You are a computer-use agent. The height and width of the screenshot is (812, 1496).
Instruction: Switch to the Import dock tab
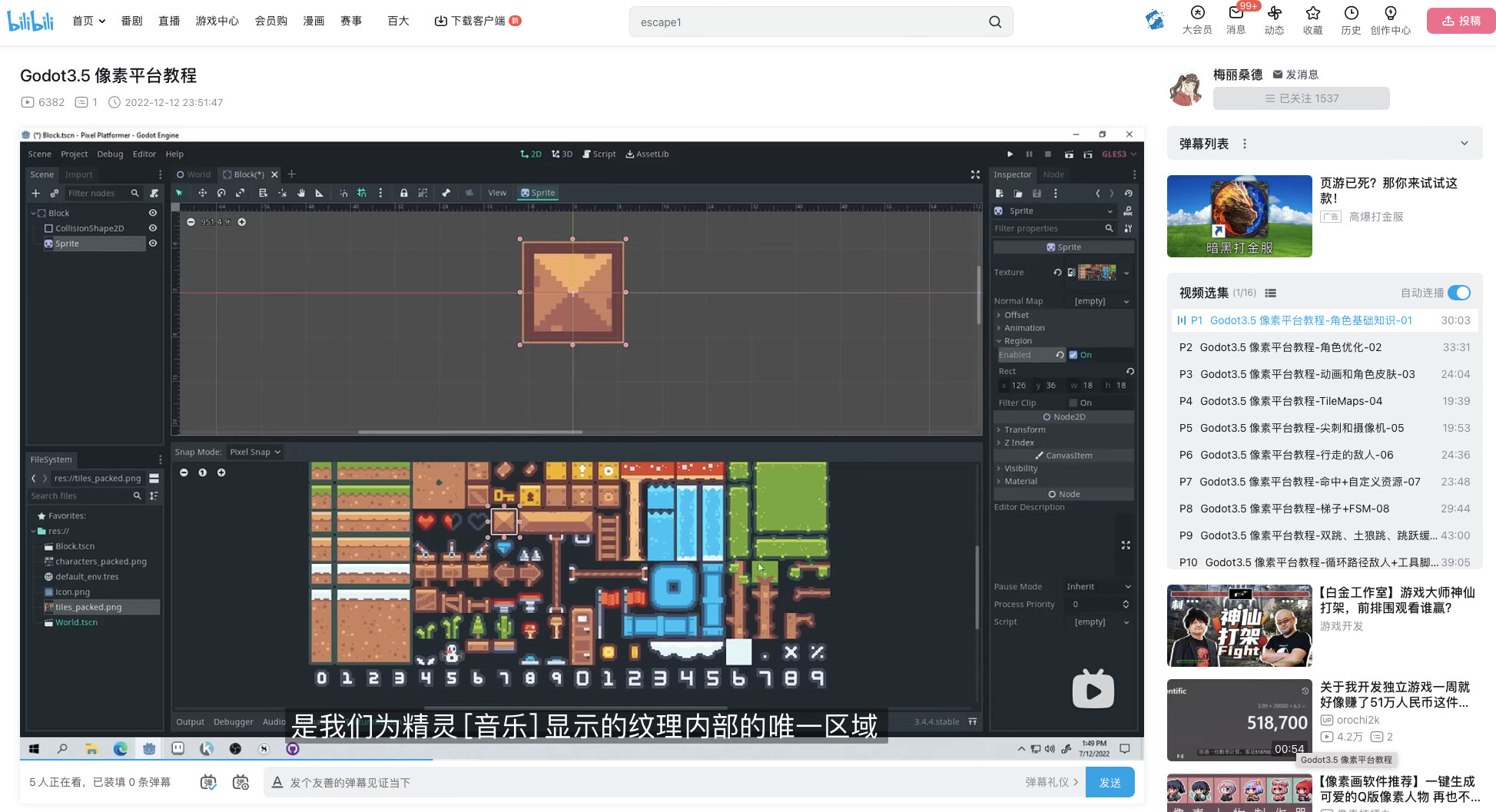click(78, 174)
